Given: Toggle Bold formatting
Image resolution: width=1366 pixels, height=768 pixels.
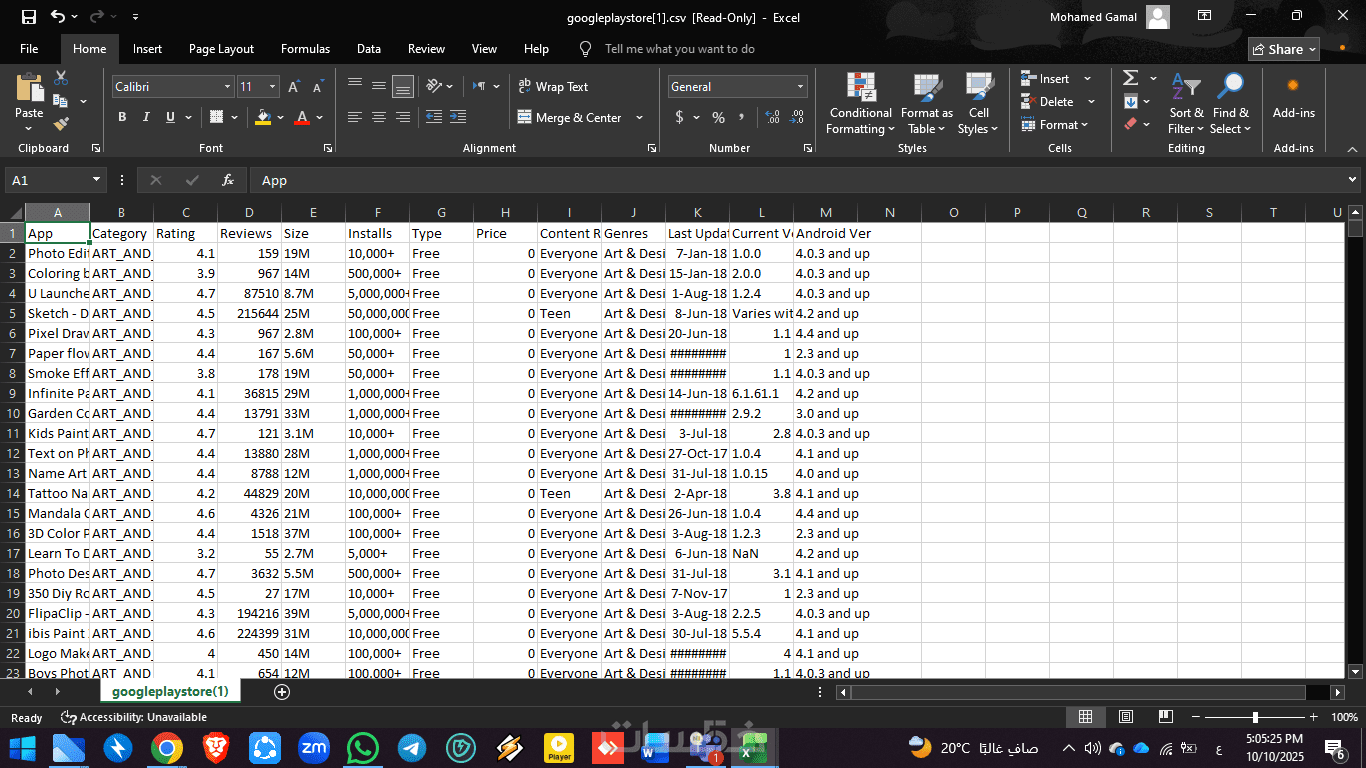Looking at the screenshot, I should click(x=122, y=117).
